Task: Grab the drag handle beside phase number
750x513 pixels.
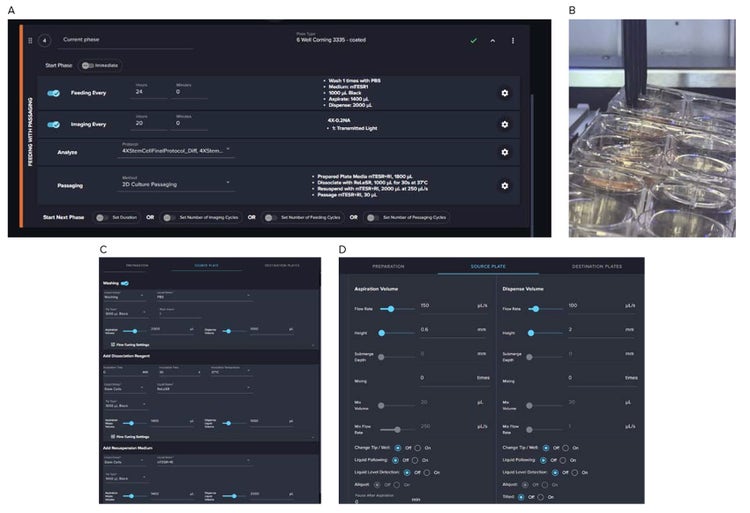Action: tap(29, 41)
